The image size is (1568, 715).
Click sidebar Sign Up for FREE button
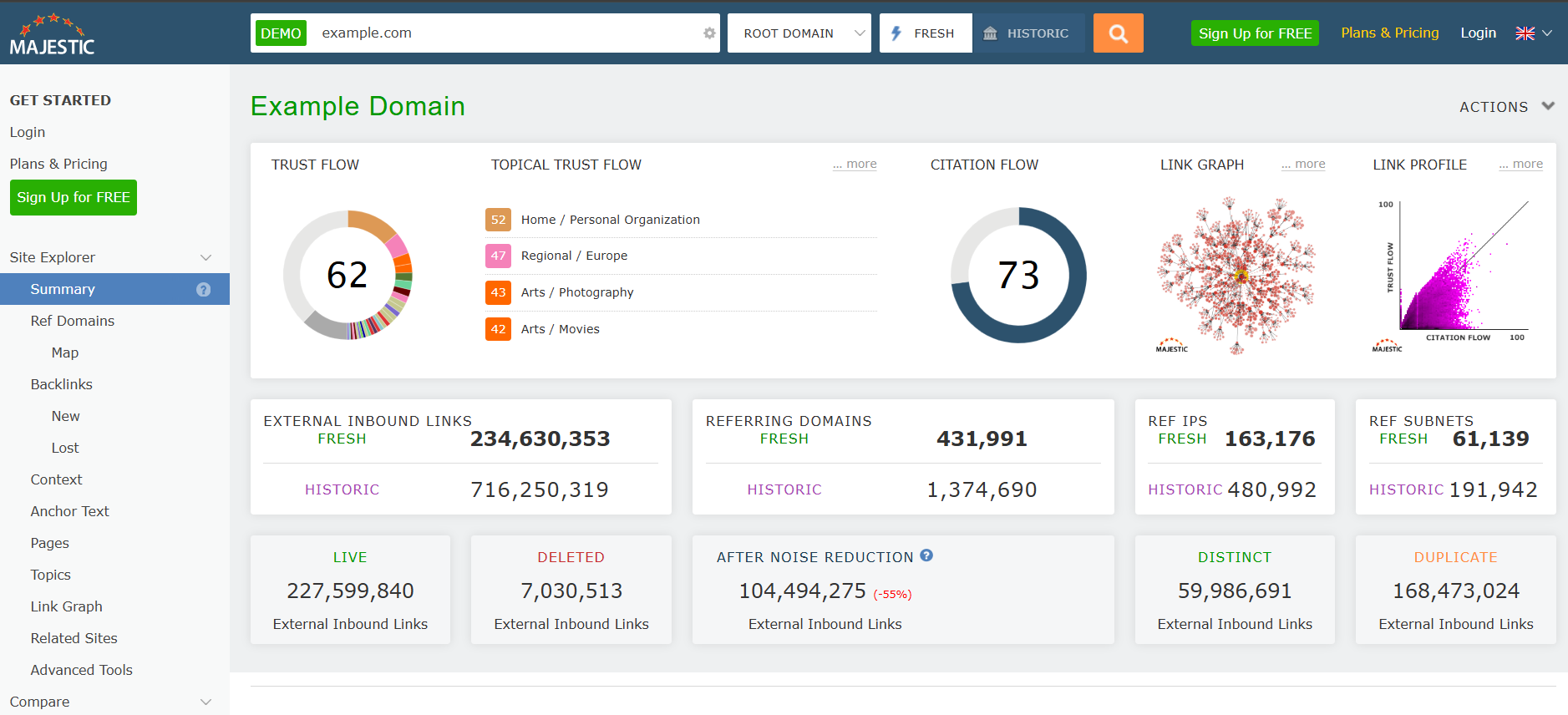point(74,198)
